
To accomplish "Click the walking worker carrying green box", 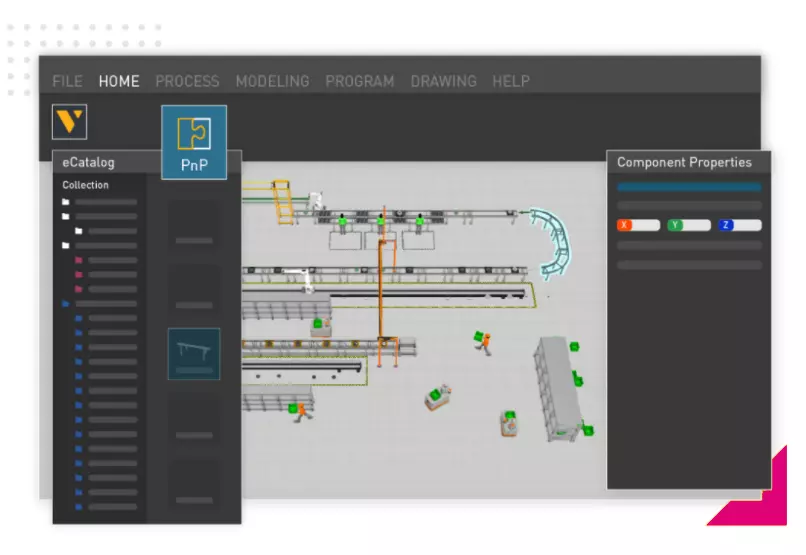I will (x=483, y=342).
